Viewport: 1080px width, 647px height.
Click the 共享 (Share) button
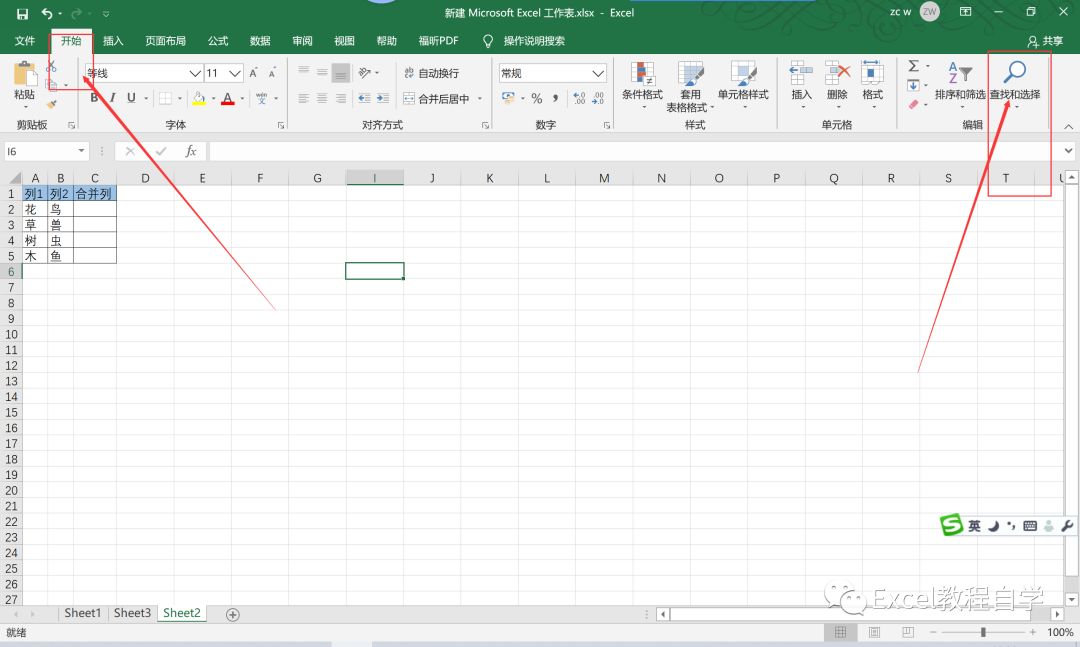coord(1046,41)
